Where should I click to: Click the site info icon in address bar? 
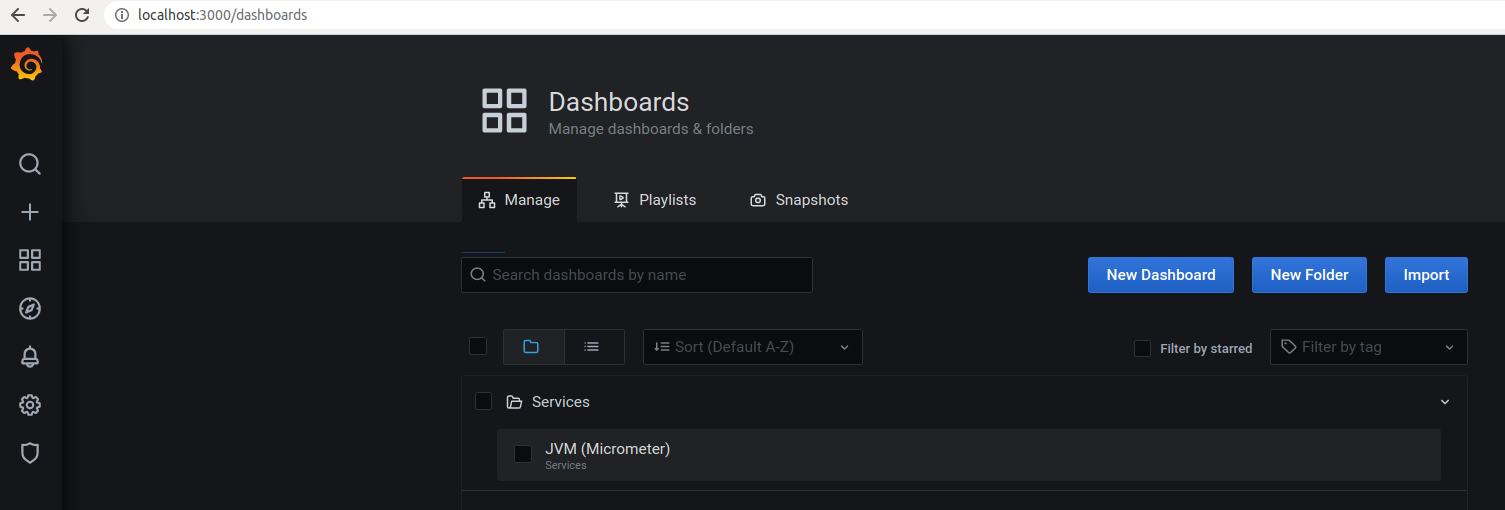pos(122,15)
